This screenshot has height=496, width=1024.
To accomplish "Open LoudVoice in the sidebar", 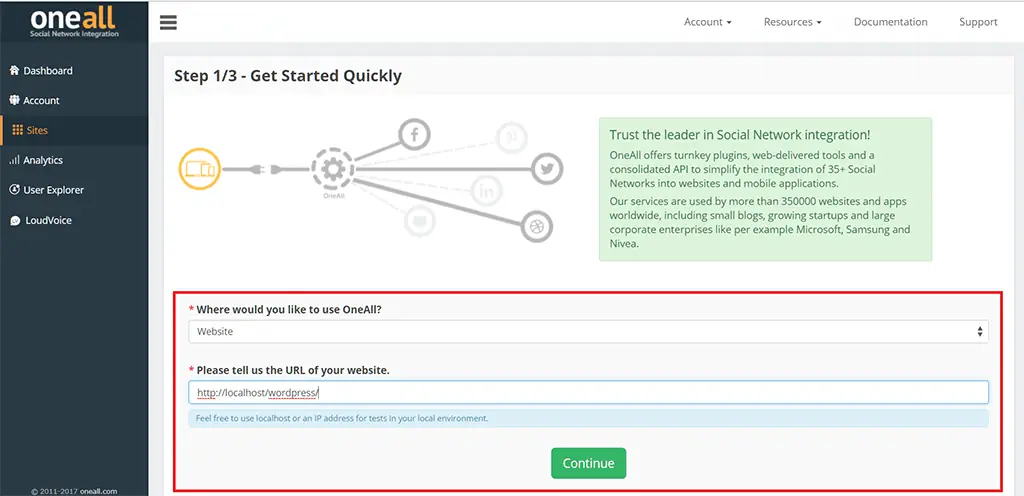I will [x=74, y=221].
